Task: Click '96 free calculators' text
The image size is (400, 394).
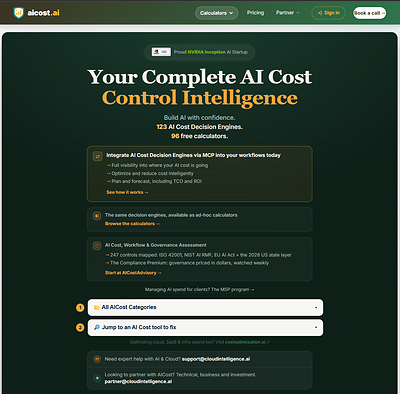Action: (x=200, y=136)
